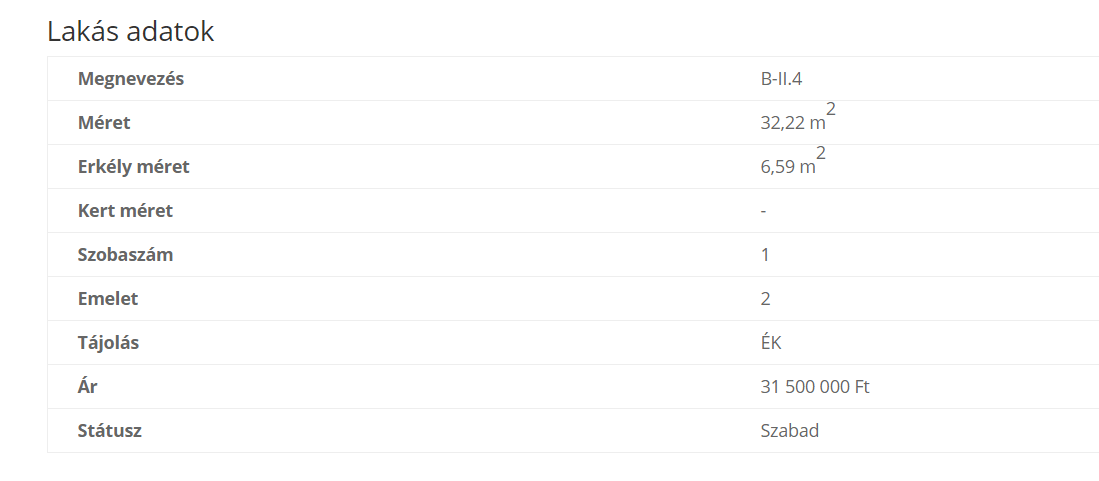Click the superscript 2 beside 32,22 m
The height and width of the screenshot is (481, 1099).
[831, 109]
